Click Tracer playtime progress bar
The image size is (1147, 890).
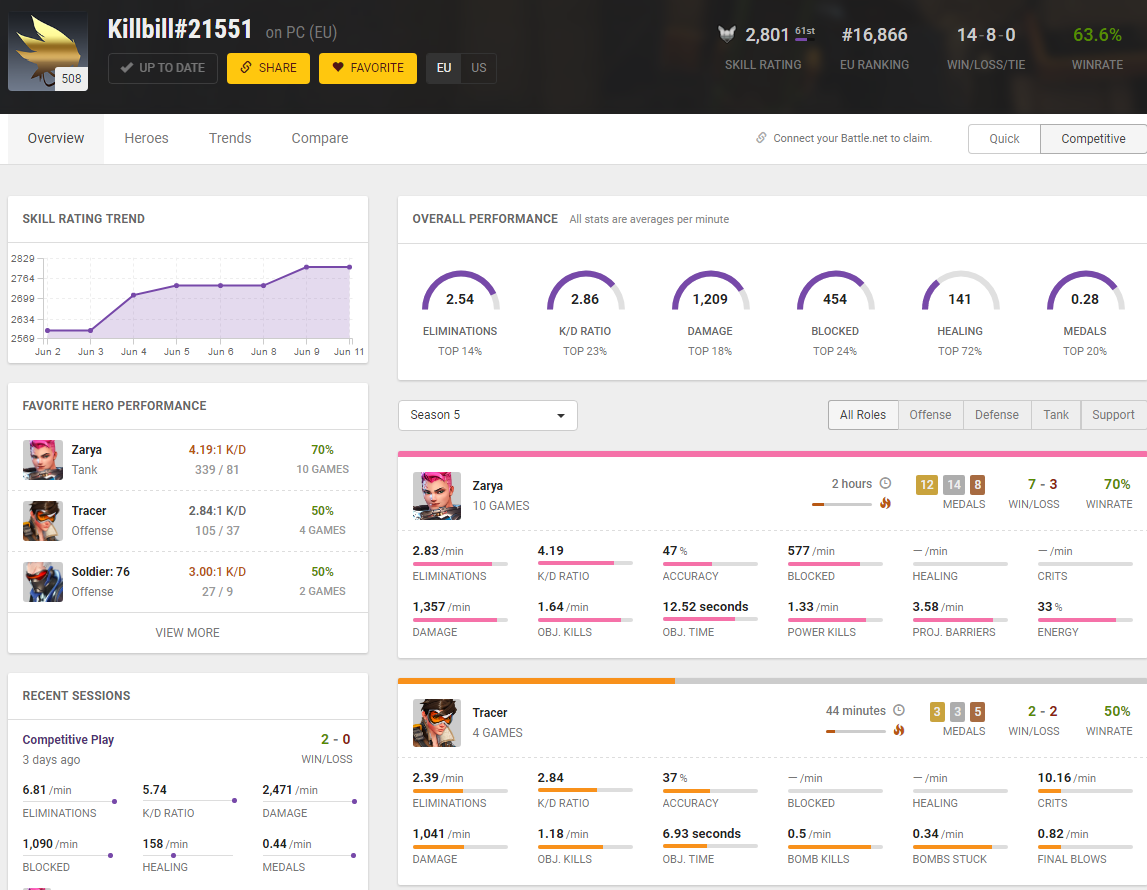pos(855,731)
